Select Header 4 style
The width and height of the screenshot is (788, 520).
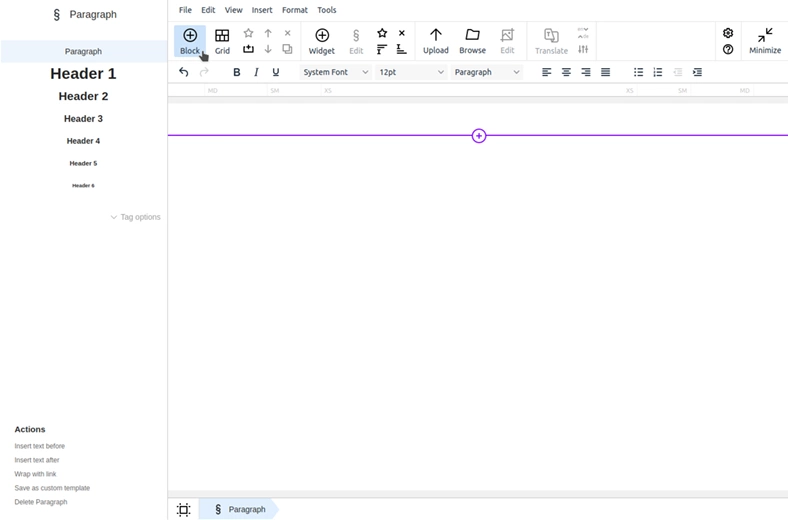[83, 141]
